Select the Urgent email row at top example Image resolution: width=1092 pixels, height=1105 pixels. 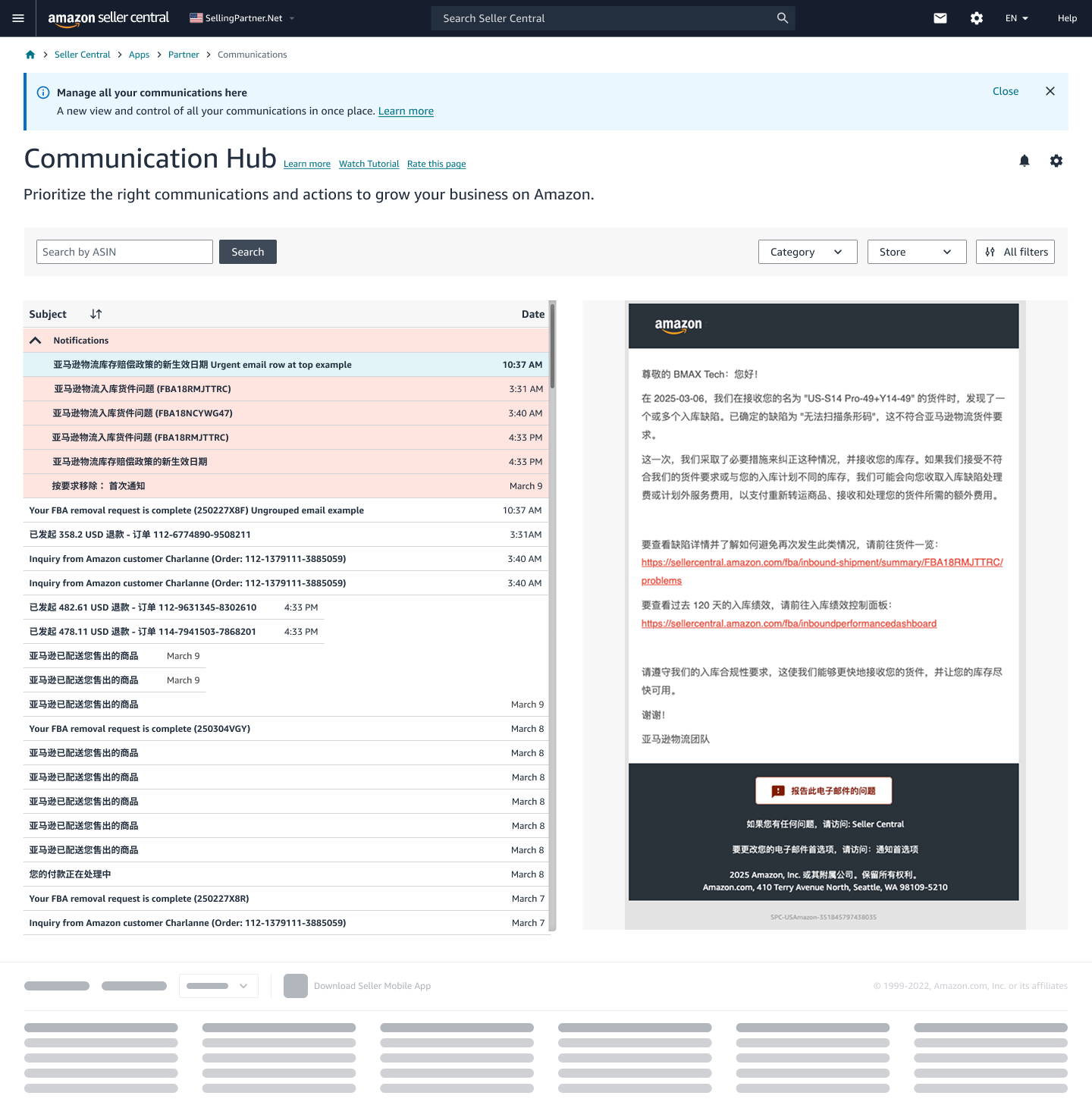286,365
